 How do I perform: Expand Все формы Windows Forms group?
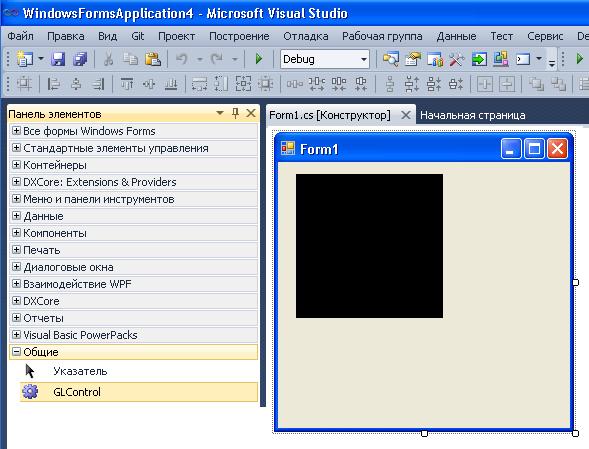(x=16, y=130)
